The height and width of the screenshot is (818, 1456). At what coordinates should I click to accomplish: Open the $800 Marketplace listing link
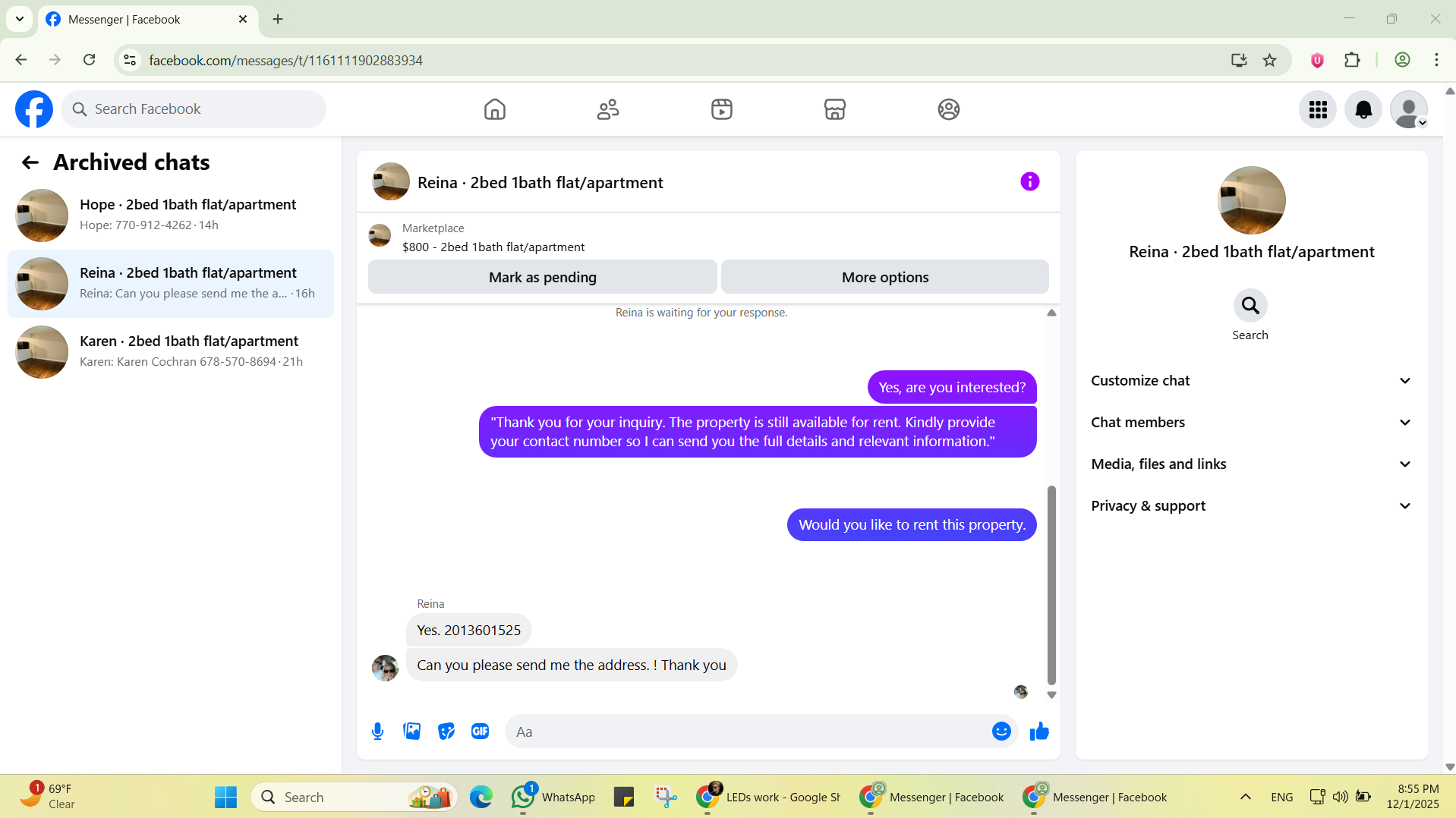[x=493, y=247]
